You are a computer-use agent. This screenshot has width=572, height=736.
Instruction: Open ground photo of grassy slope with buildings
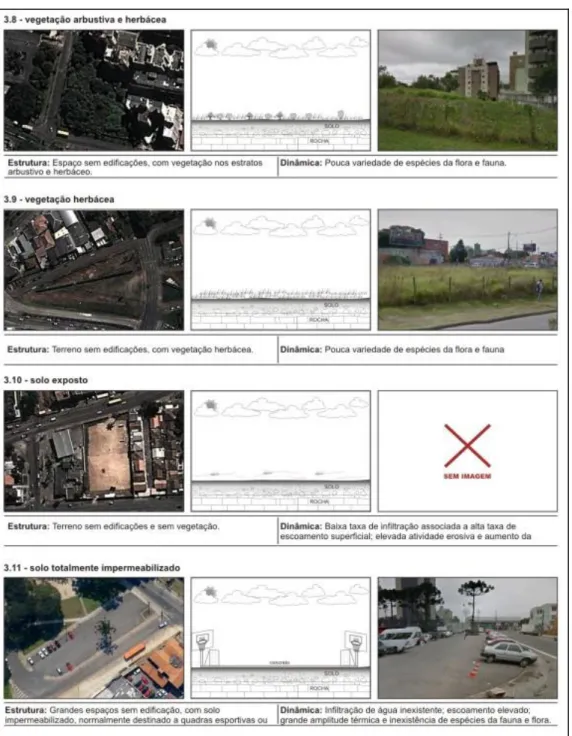pyautogui.click(x=468, y=90)
